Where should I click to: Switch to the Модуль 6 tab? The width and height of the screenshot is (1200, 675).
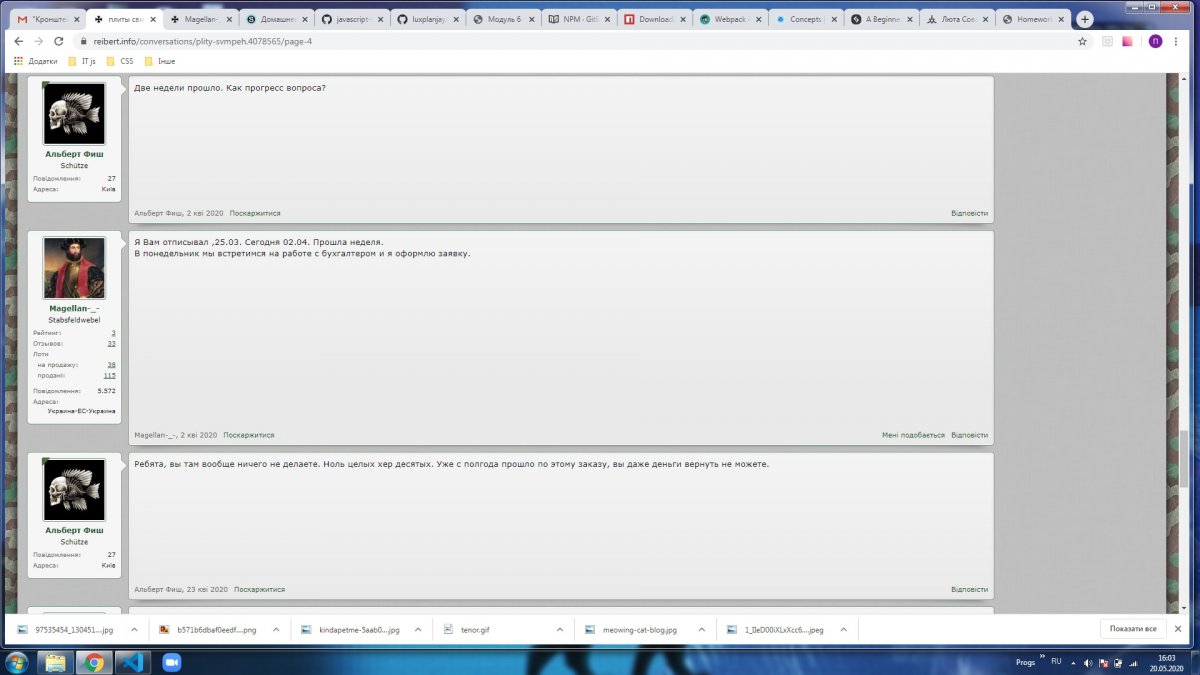click(x=501, y=19)
